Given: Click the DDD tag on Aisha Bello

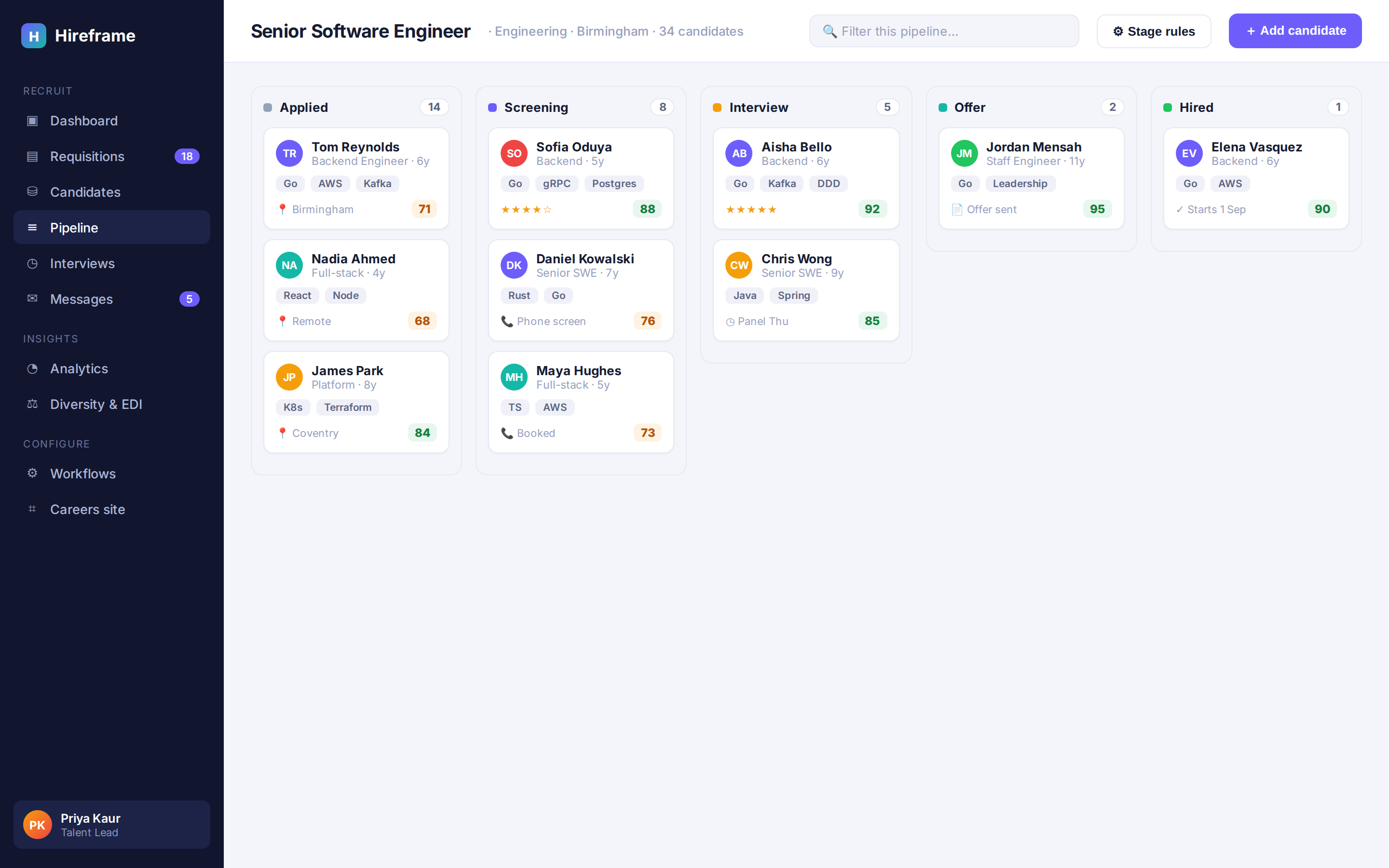Looking at the screenshot, I should (x=828, y=184).
